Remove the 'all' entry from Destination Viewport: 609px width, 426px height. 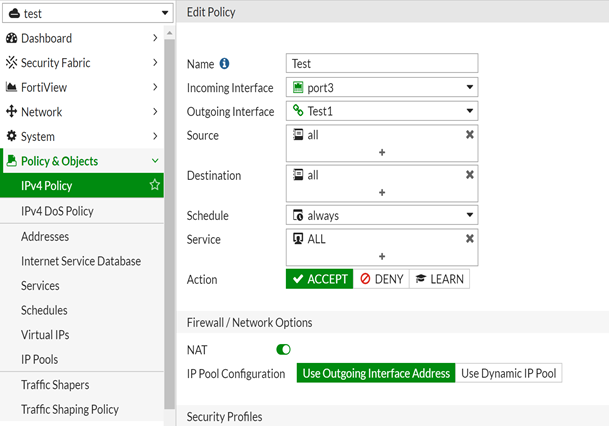click(470, 175)
